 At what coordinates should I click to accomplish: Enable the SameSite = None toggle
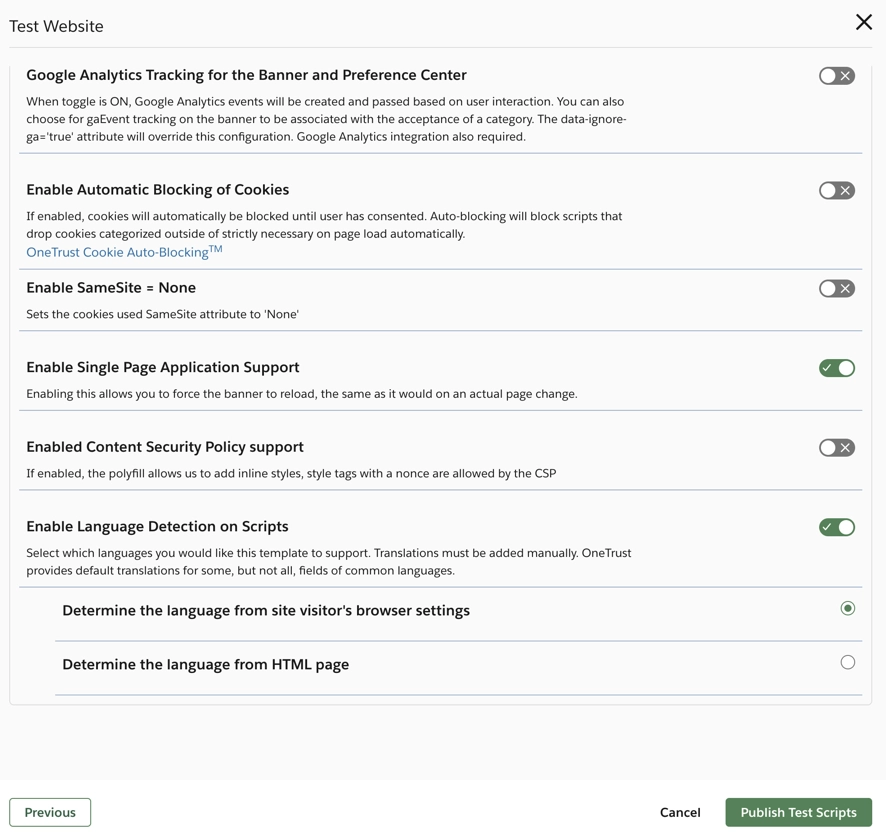(x=836, y=289)
